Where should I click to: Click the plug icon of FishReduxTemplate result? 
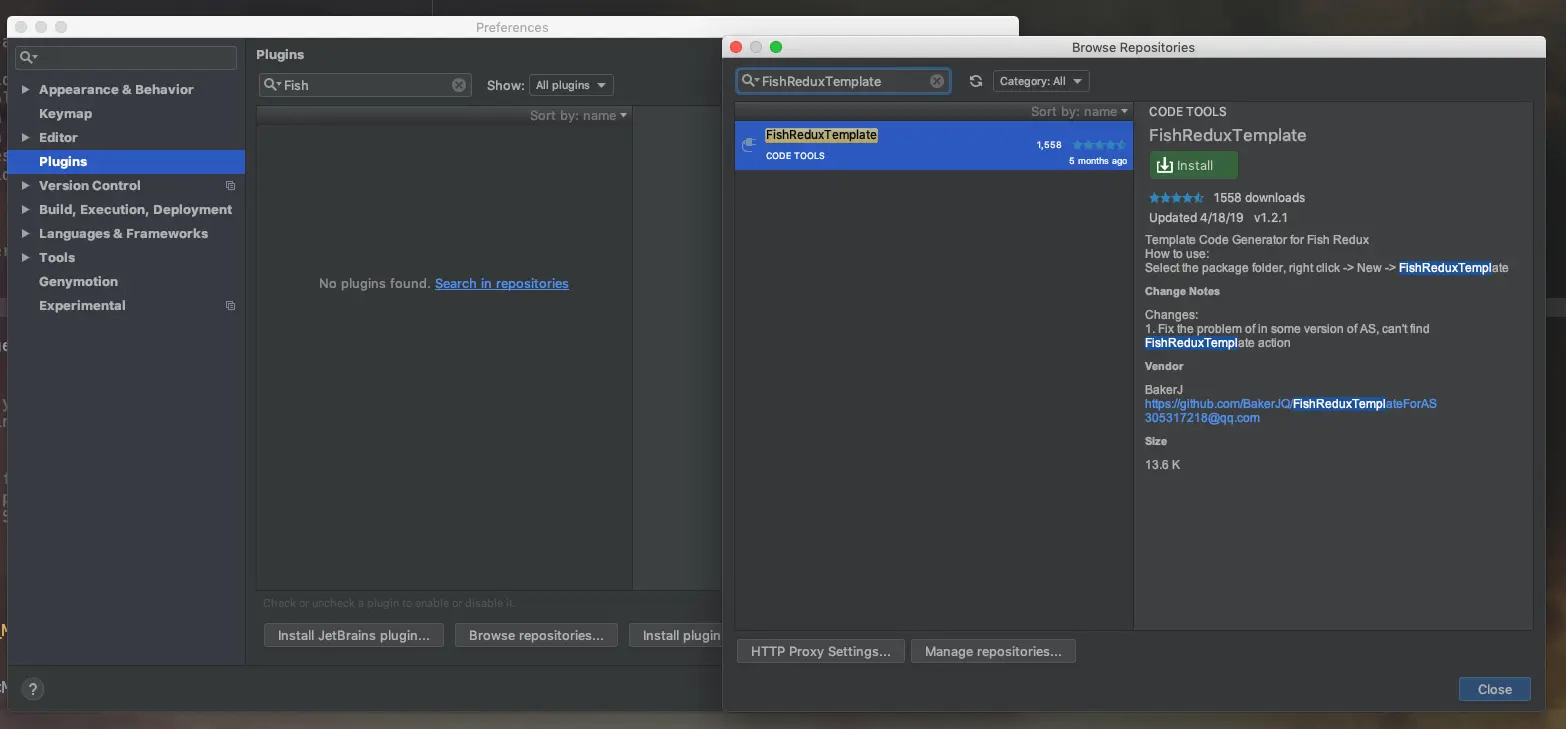pyautogui.click(x=749, y=146)
